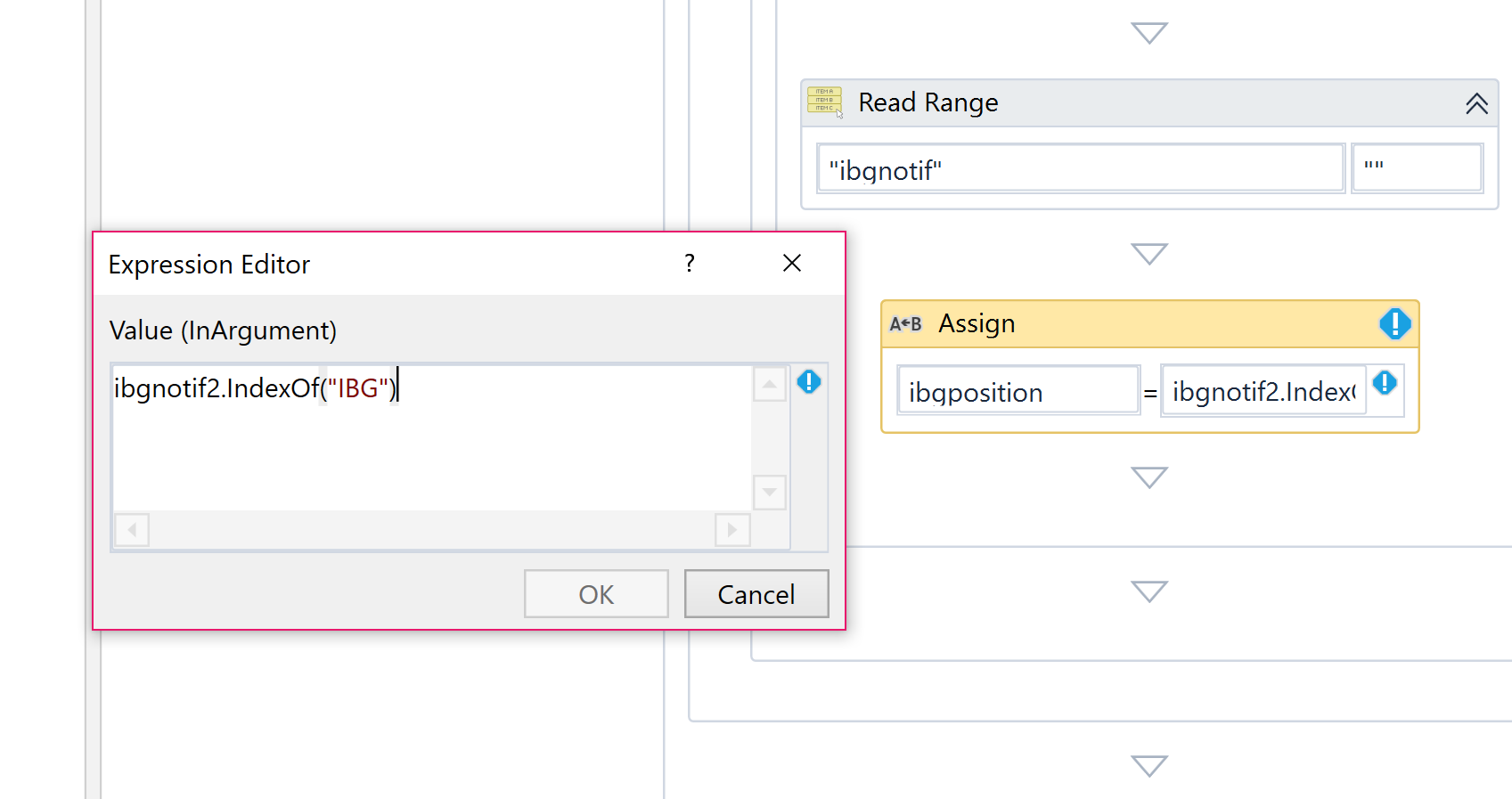This screenshot has height=799, width=1512.
Task: Click the drop arrow directly below Assign
Action: point(1148,478)
